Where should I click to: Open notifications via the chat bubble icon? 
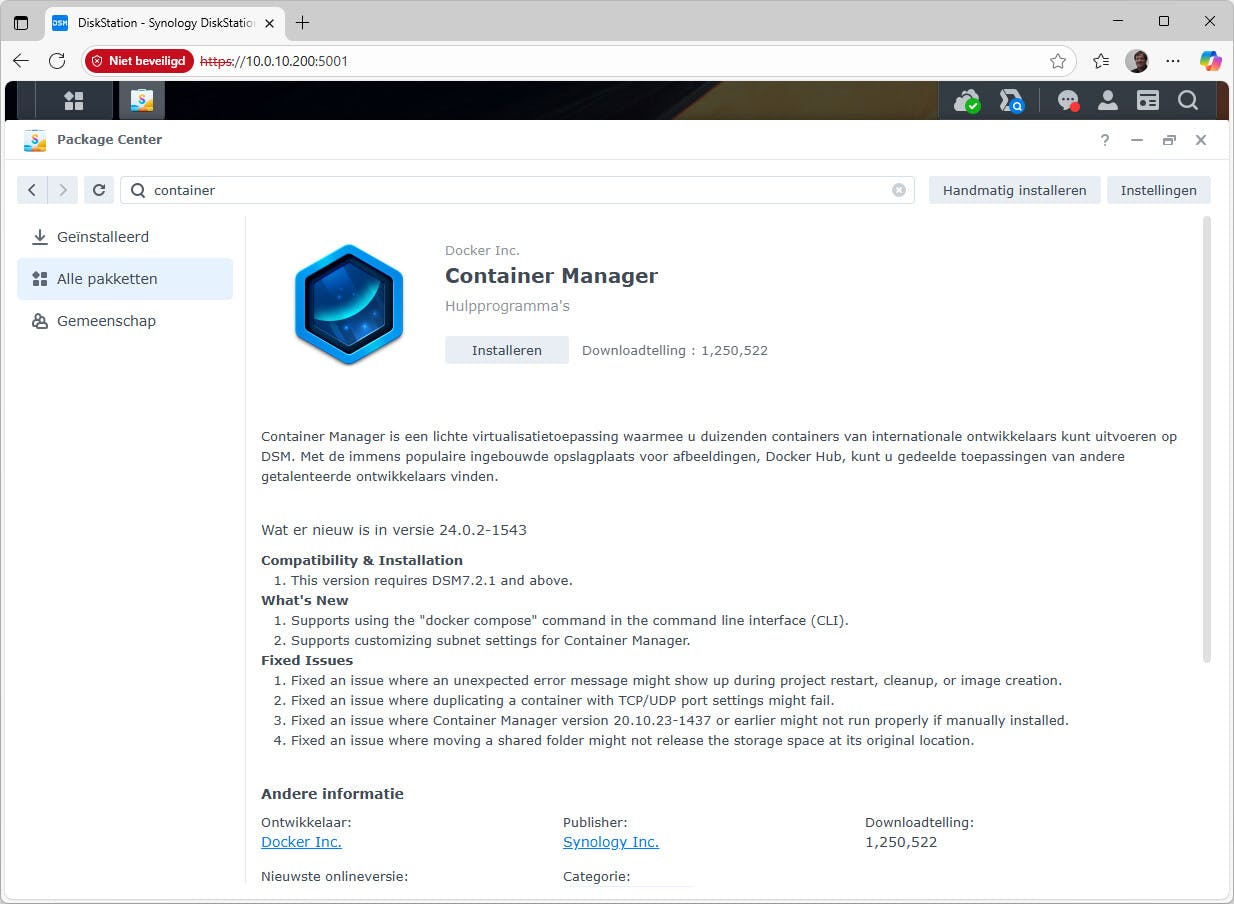point(1068,100)
